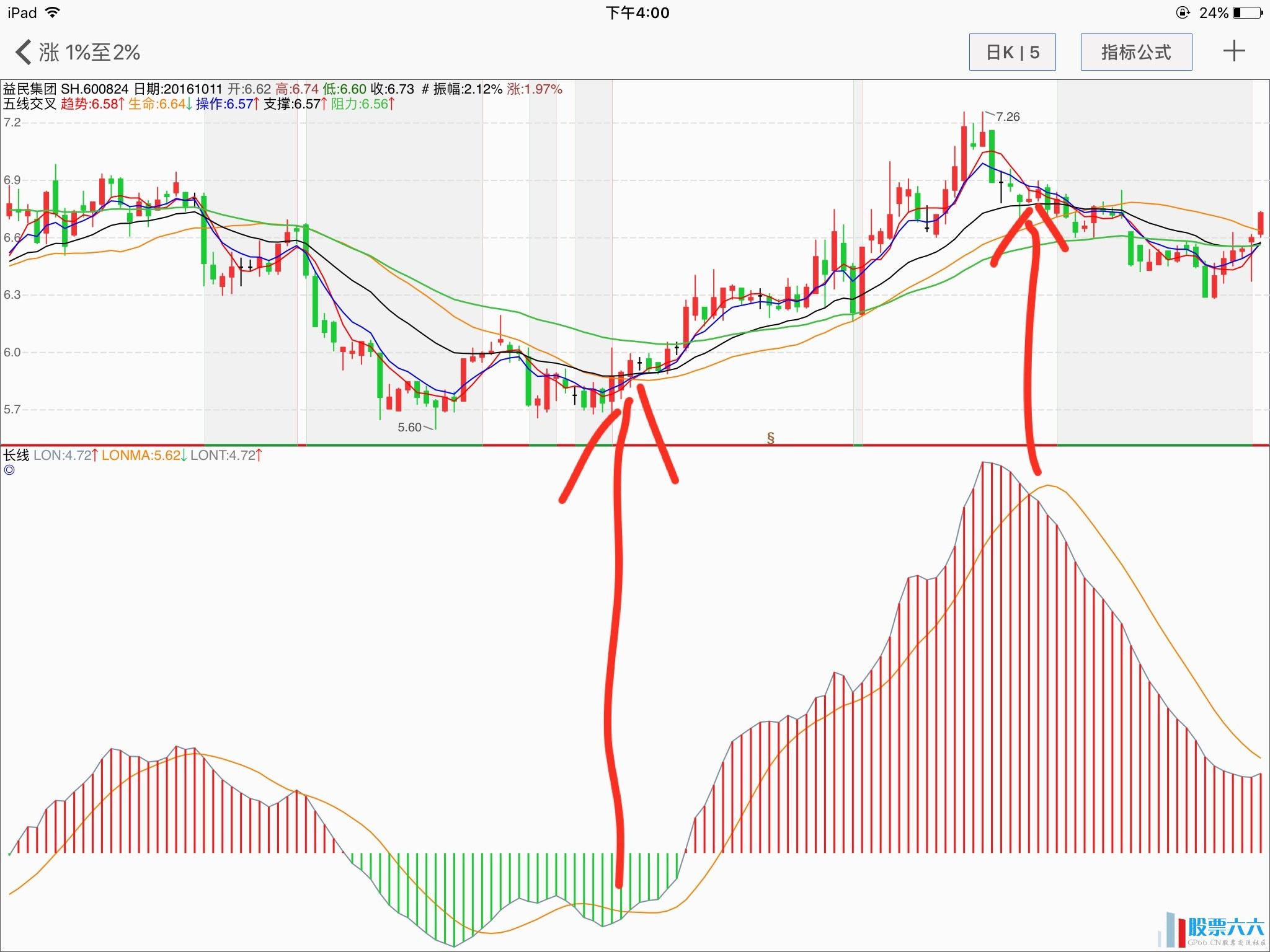The height and width of the screenshot is (952, 1270).
Task: Click the § marker on the chart axis
Action: [771, 438]
